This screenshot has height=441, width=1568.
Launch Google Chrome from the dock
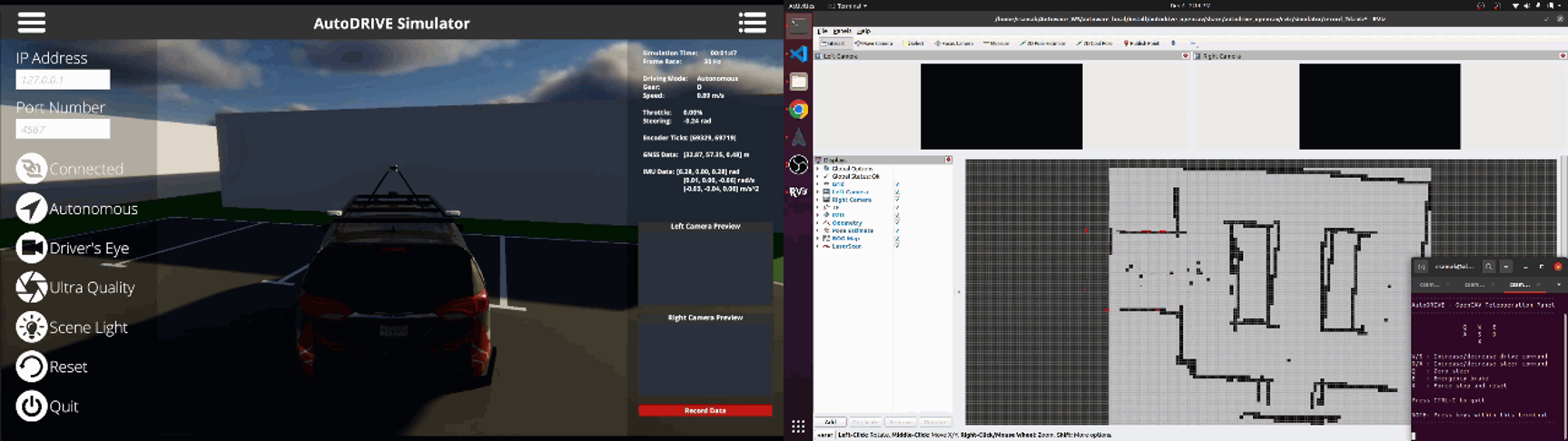[798, 110]
